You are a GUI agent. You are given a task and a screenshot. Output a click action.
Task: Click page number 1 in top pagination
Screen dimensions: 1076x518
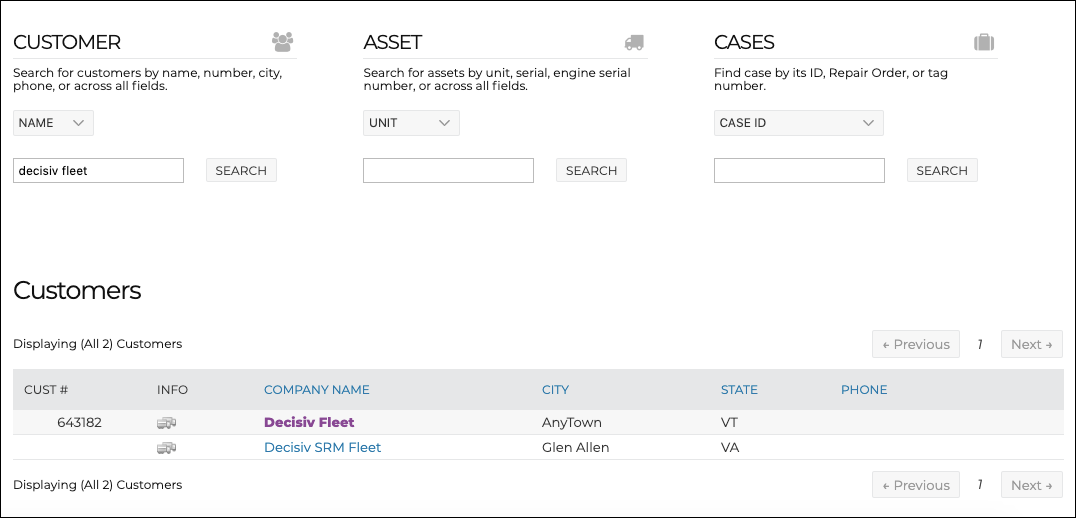[980, 344]
